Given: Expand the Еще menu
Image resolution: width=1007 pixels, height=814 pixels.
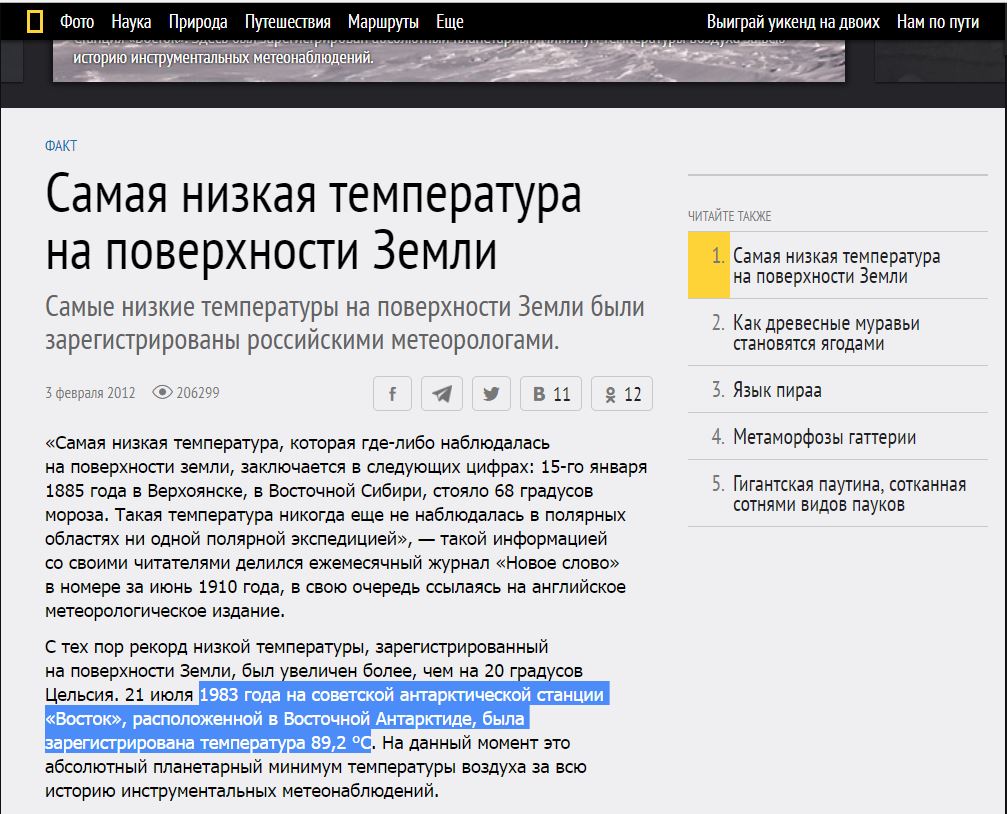Looking at the screenshot, I should pos(450,22).
